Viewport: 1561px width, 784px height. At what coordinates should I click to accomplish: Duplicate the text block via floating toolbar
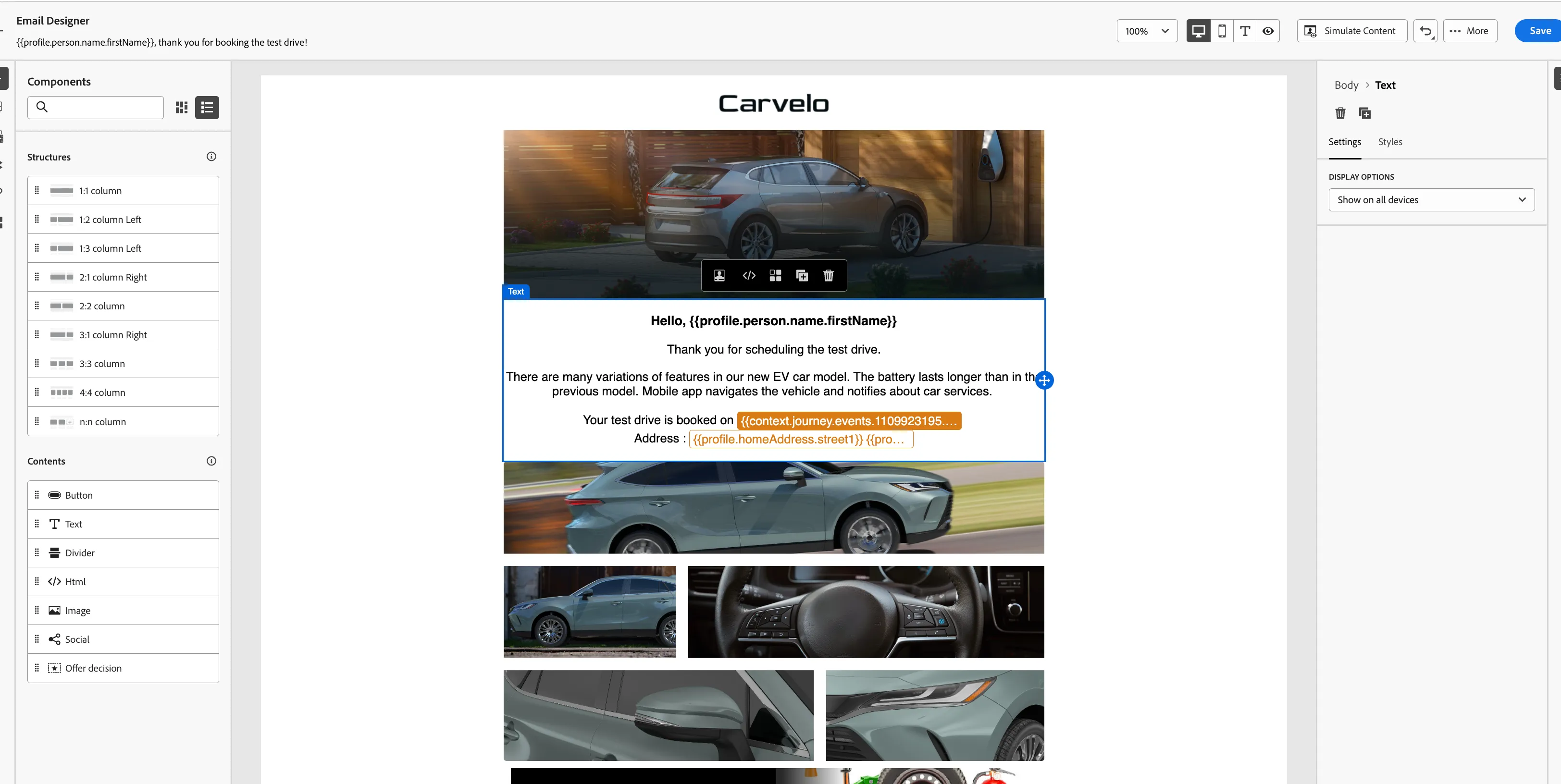pos(802,276)
